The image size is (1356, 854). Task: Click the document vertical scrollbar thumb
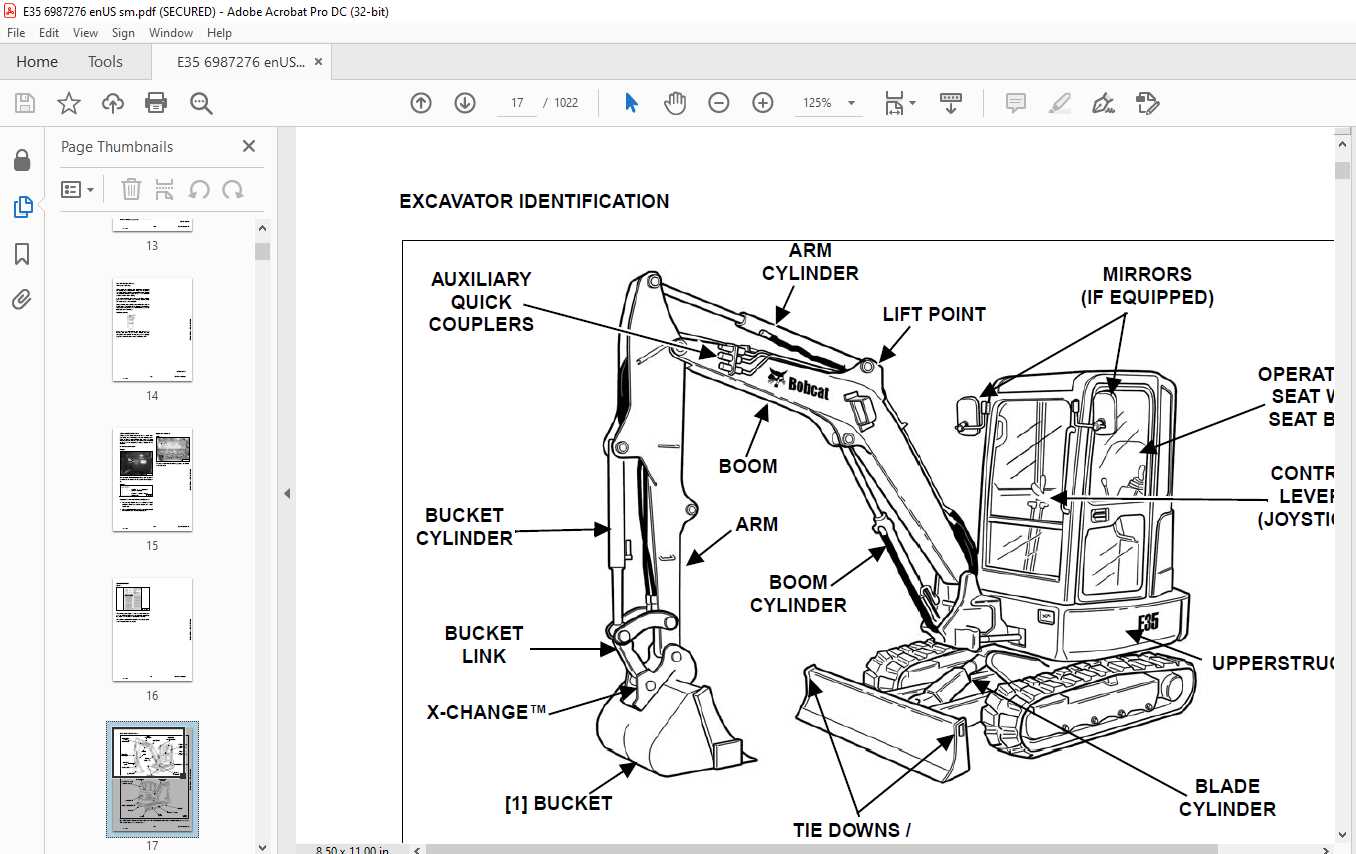pos(1342,170)
